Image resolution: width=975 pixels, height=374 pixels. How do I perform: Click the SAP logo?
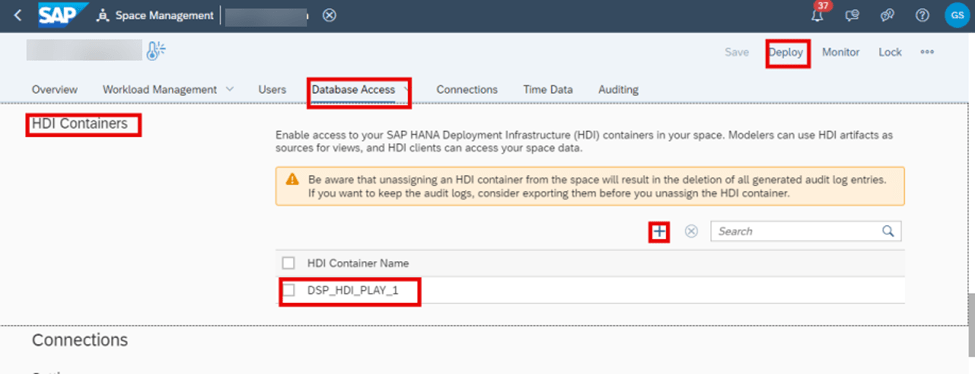57,15
